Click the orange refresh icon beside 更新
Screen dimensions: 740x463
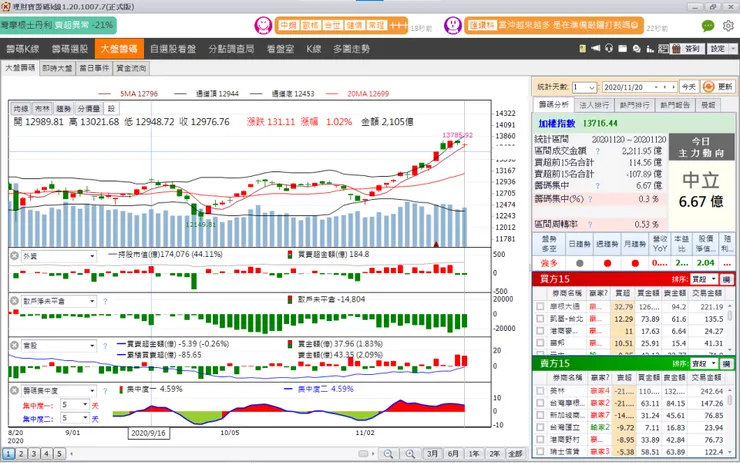click(708, 87)
